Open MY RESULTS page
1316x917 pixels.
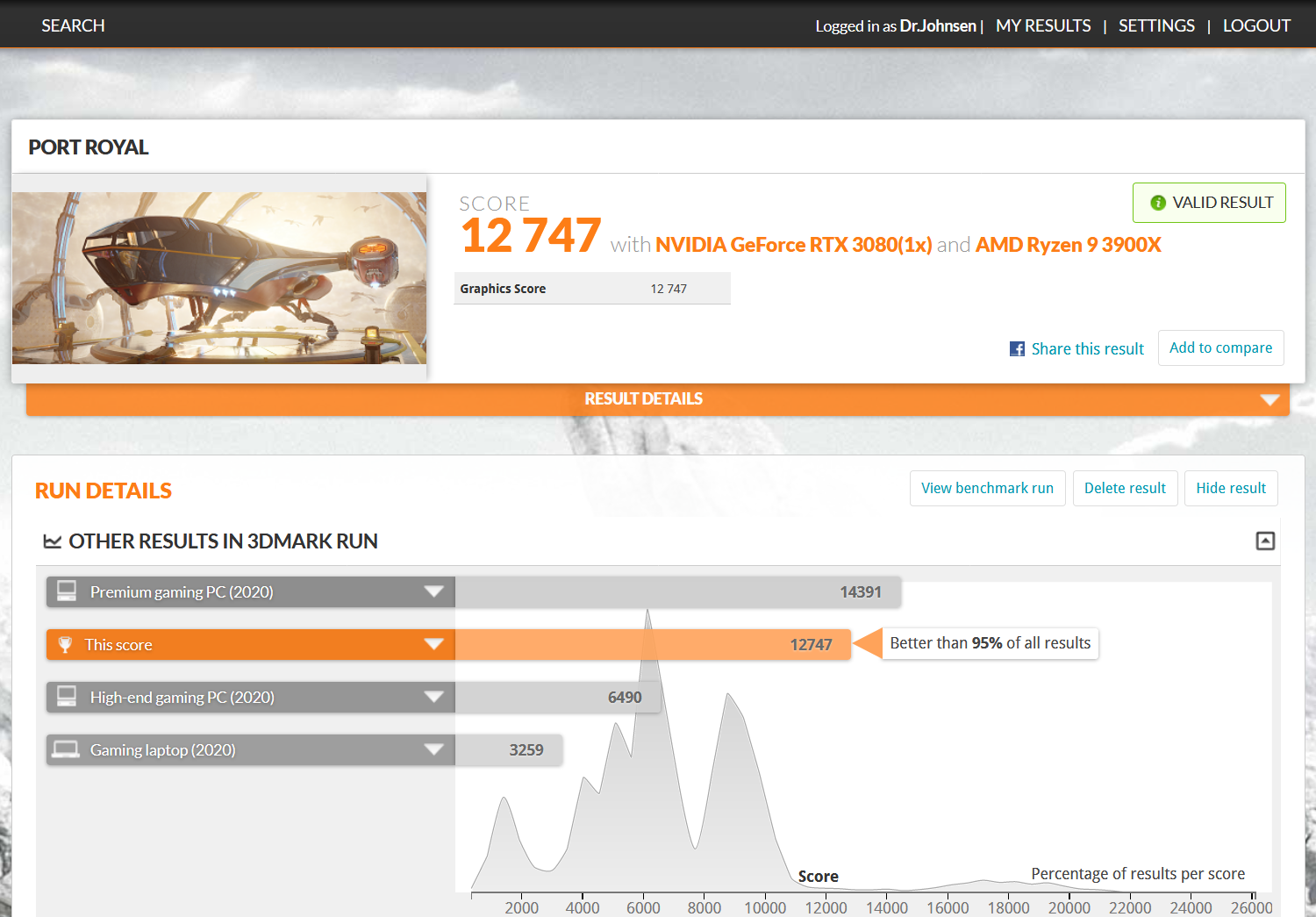point(1043,25)
